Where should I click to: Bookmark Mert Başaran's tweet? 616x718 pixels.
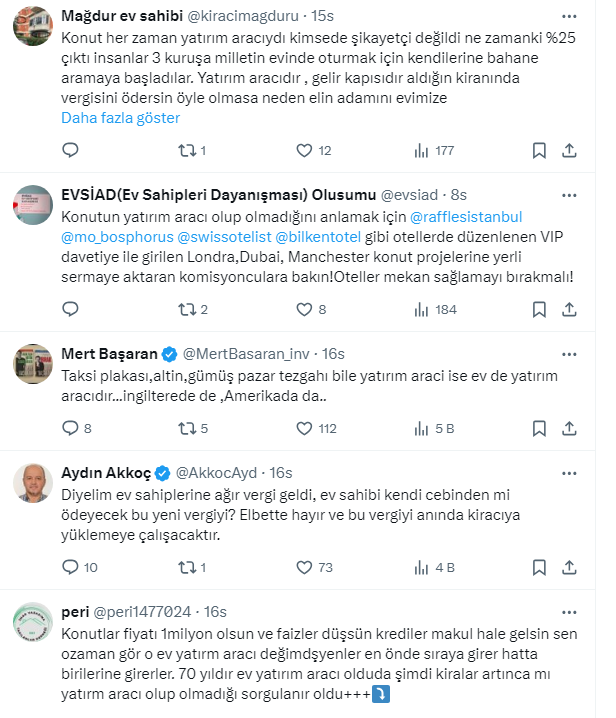538,428
